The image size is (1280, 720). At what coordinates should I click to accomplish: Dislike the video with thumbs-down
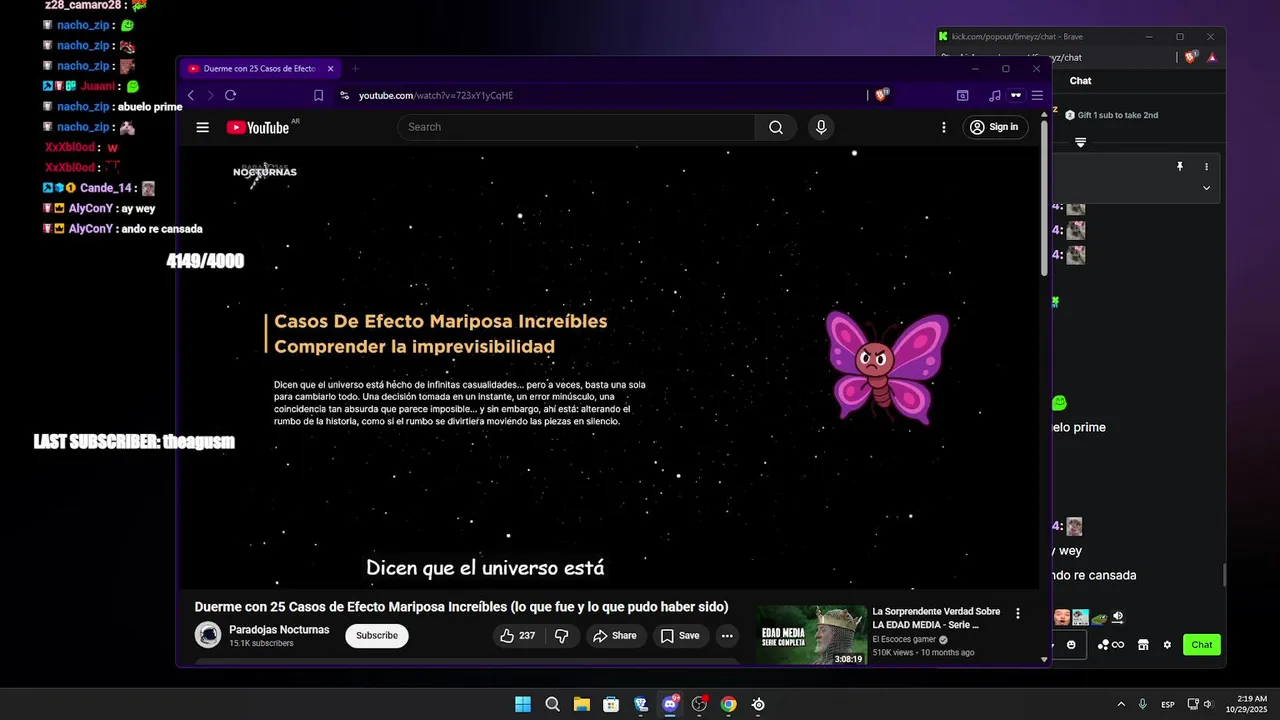562,635
